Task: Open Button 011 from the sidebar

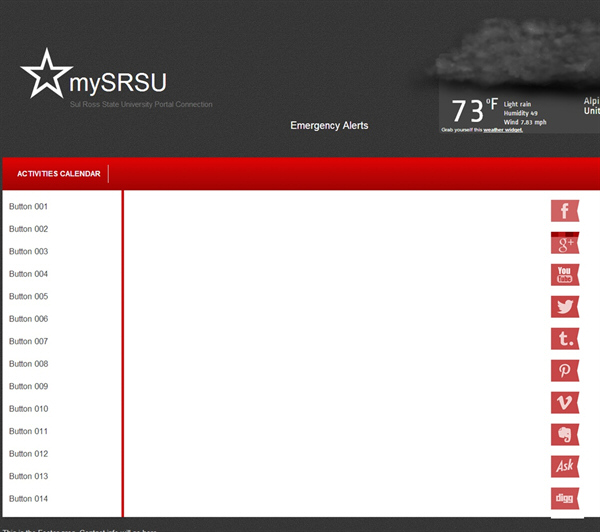Action: 29,431
